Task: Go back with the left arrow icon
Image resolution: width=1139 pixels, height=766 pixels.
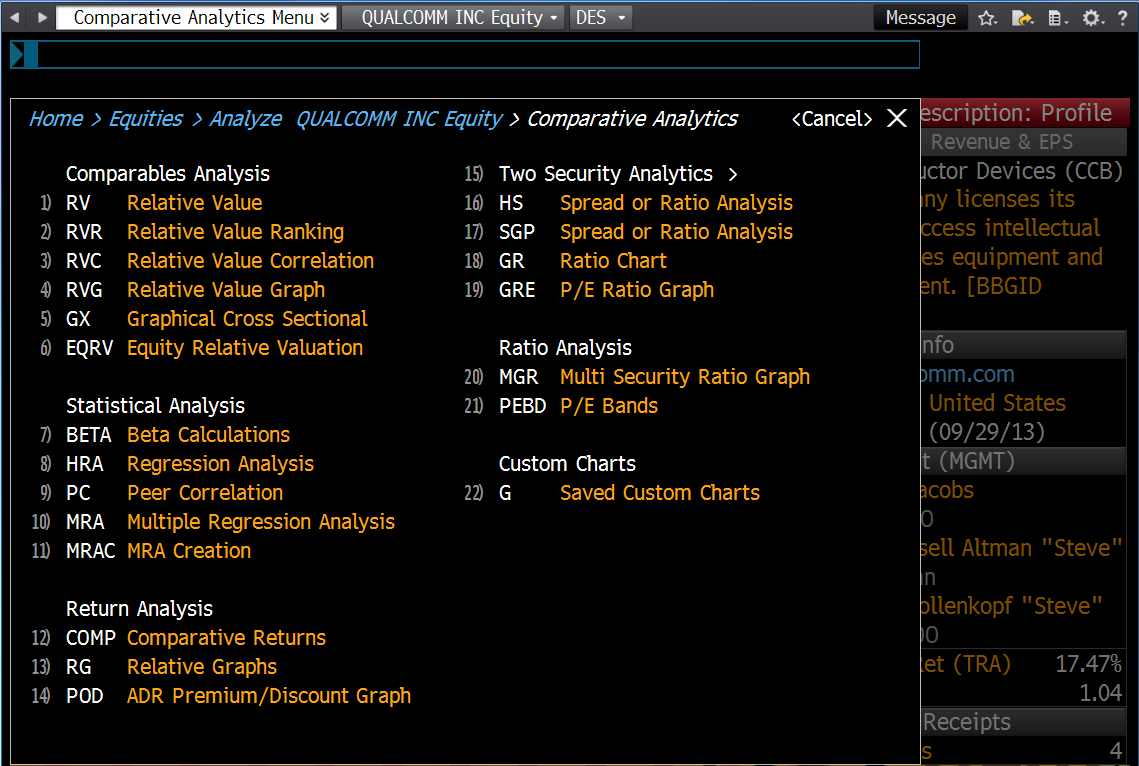Action: click(15, 17)
